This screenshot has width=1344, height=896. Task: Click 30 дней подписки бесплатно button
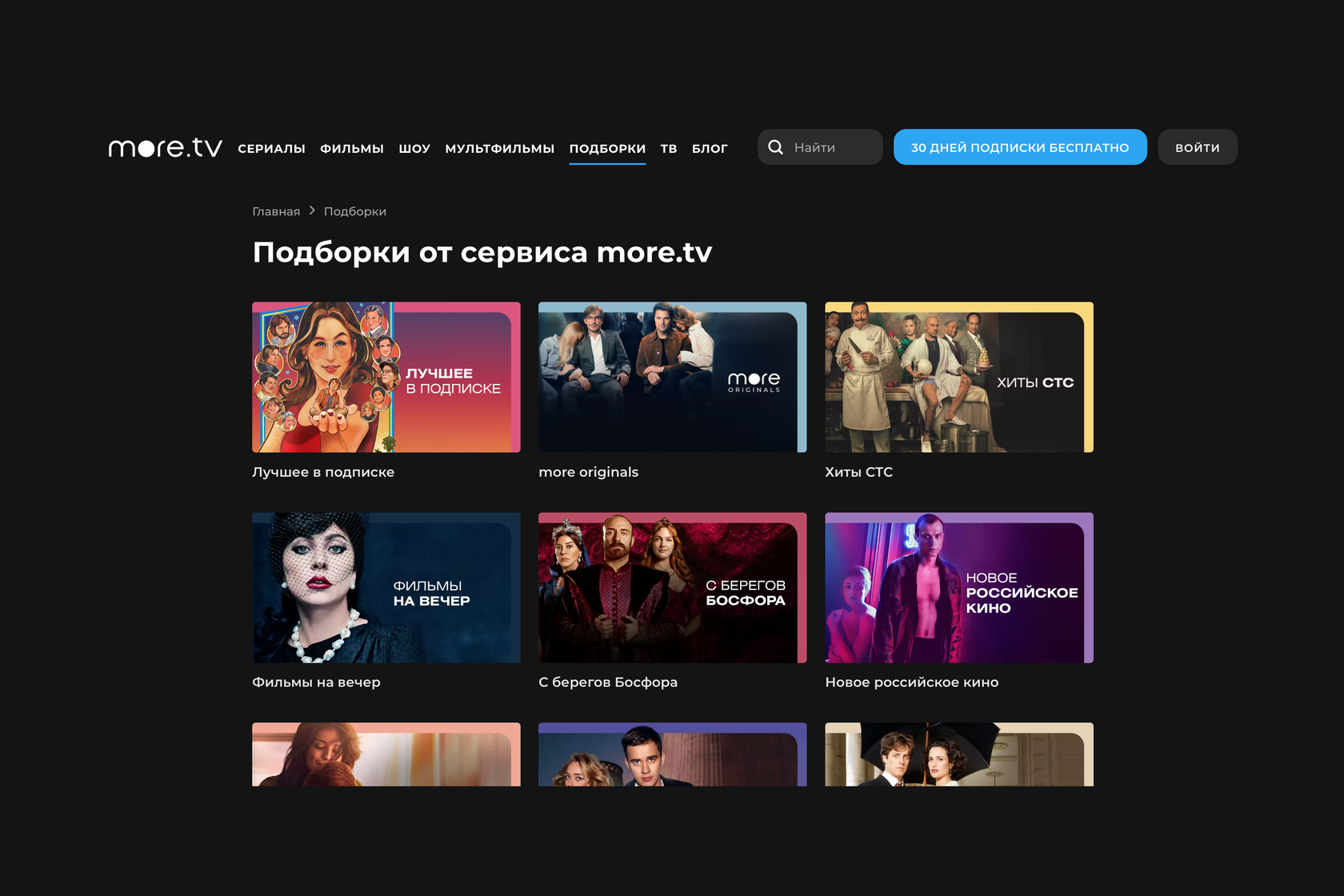1020,147
